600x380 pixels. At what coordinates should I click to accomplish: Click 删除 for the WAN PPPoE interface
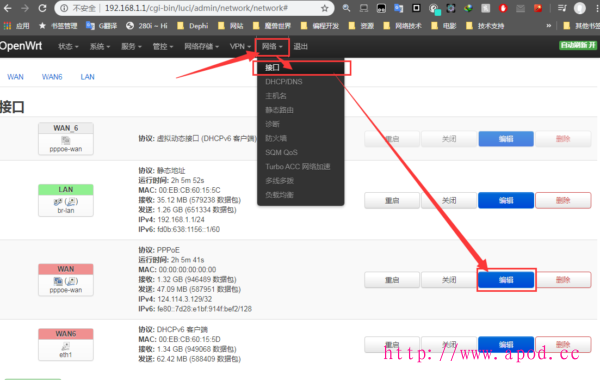(563, 280)
